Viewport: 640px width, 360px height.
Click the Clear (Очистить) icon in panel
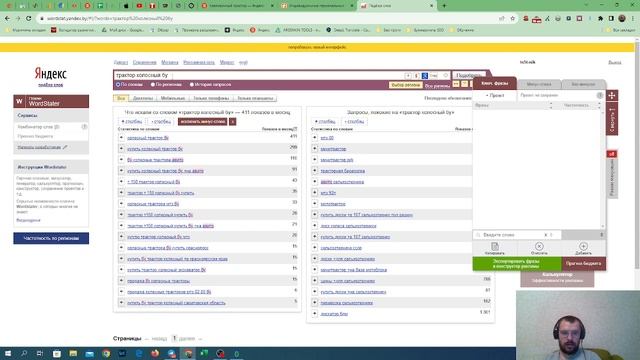[539, 248]
